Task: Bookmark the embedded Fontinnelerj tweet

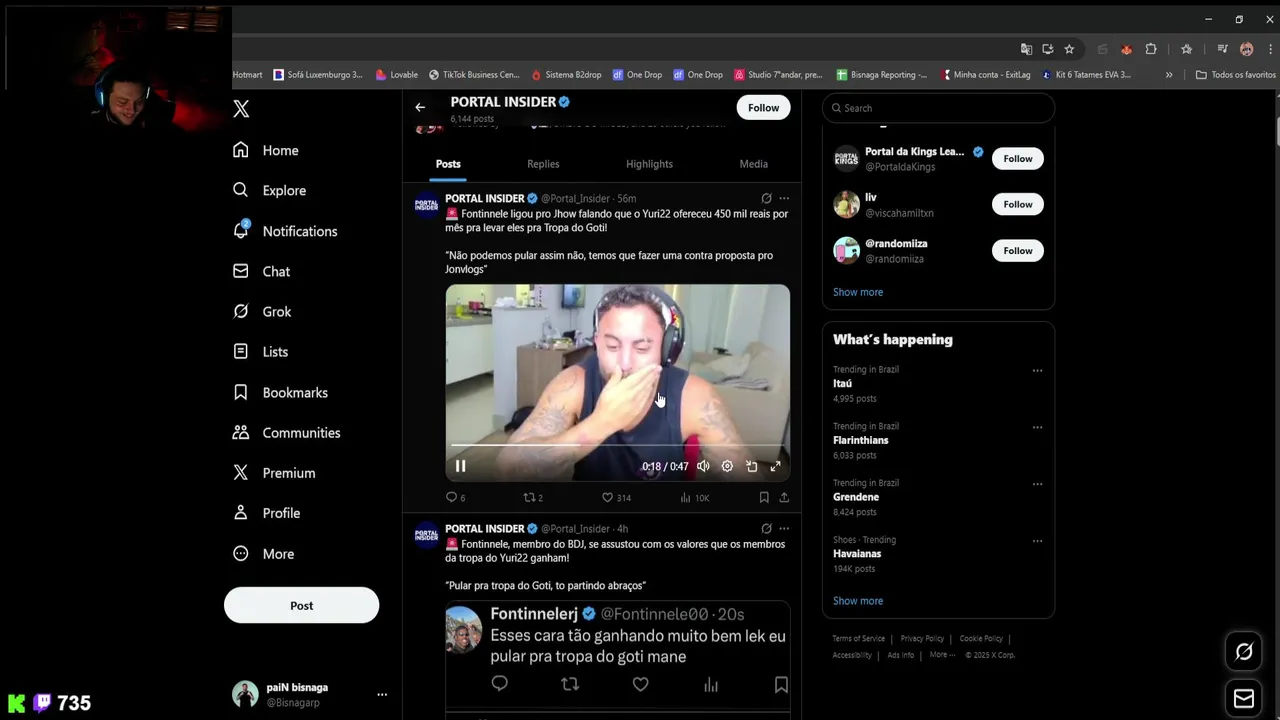Action: (x=781, y=684)
